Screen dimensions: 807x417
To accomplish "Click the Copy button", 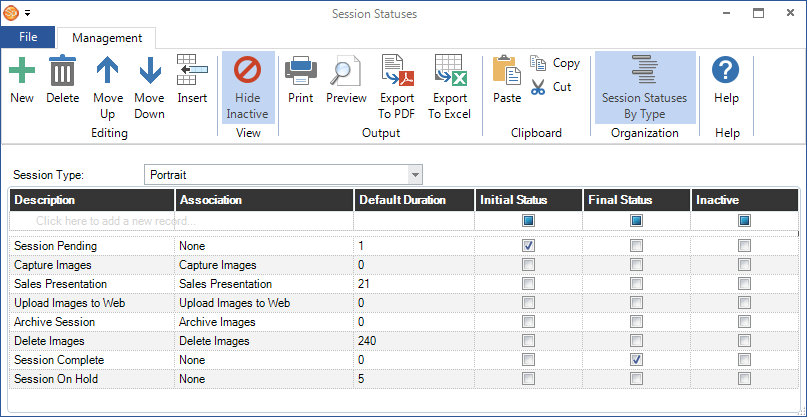I will 556,63.
